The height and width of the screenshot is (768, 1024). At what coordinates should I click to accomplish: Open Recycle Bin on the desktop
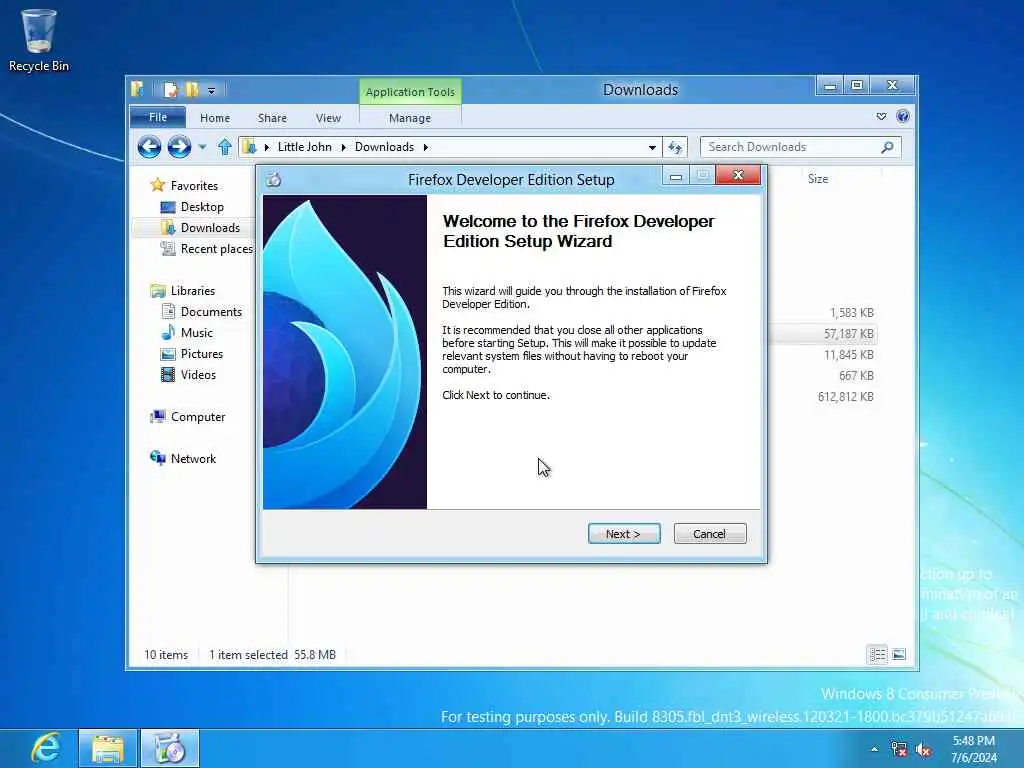39,40
